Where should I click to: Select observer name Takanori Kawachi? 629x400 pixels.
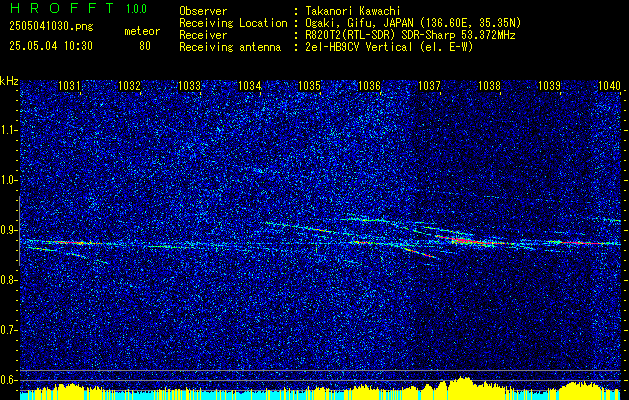[x=353, y=11]
